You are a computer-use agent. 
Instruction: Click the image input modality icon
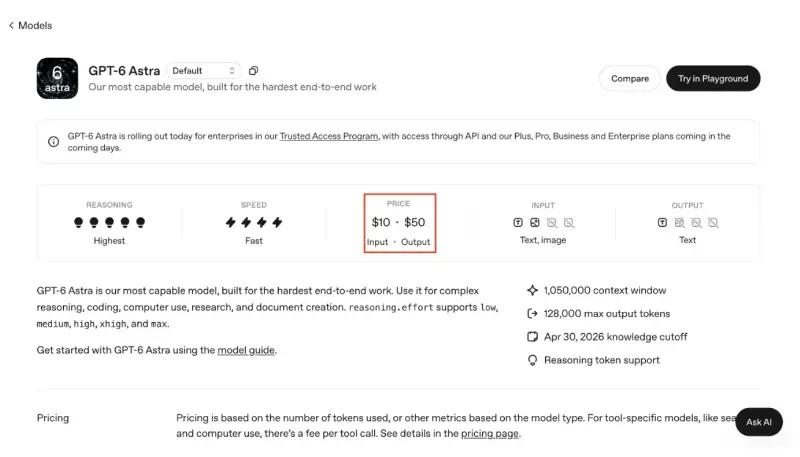[535, 222]
